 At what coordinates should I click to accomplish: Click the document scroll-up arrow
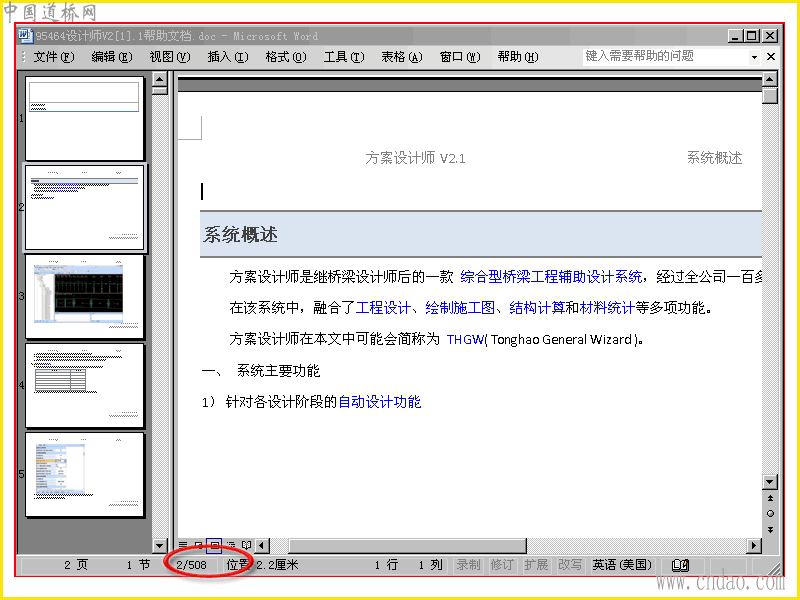pyautogui.click(x=769, y=79)
